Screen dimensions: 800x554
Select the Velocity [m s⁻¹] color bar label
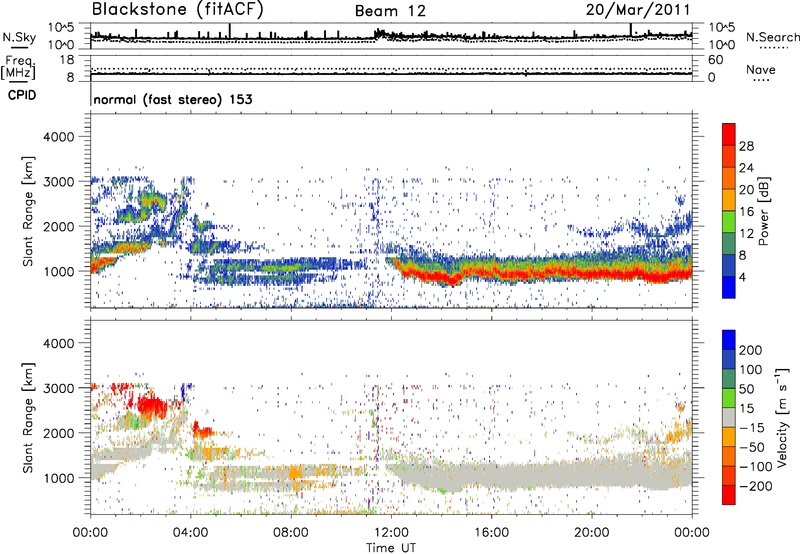(782, 417)
